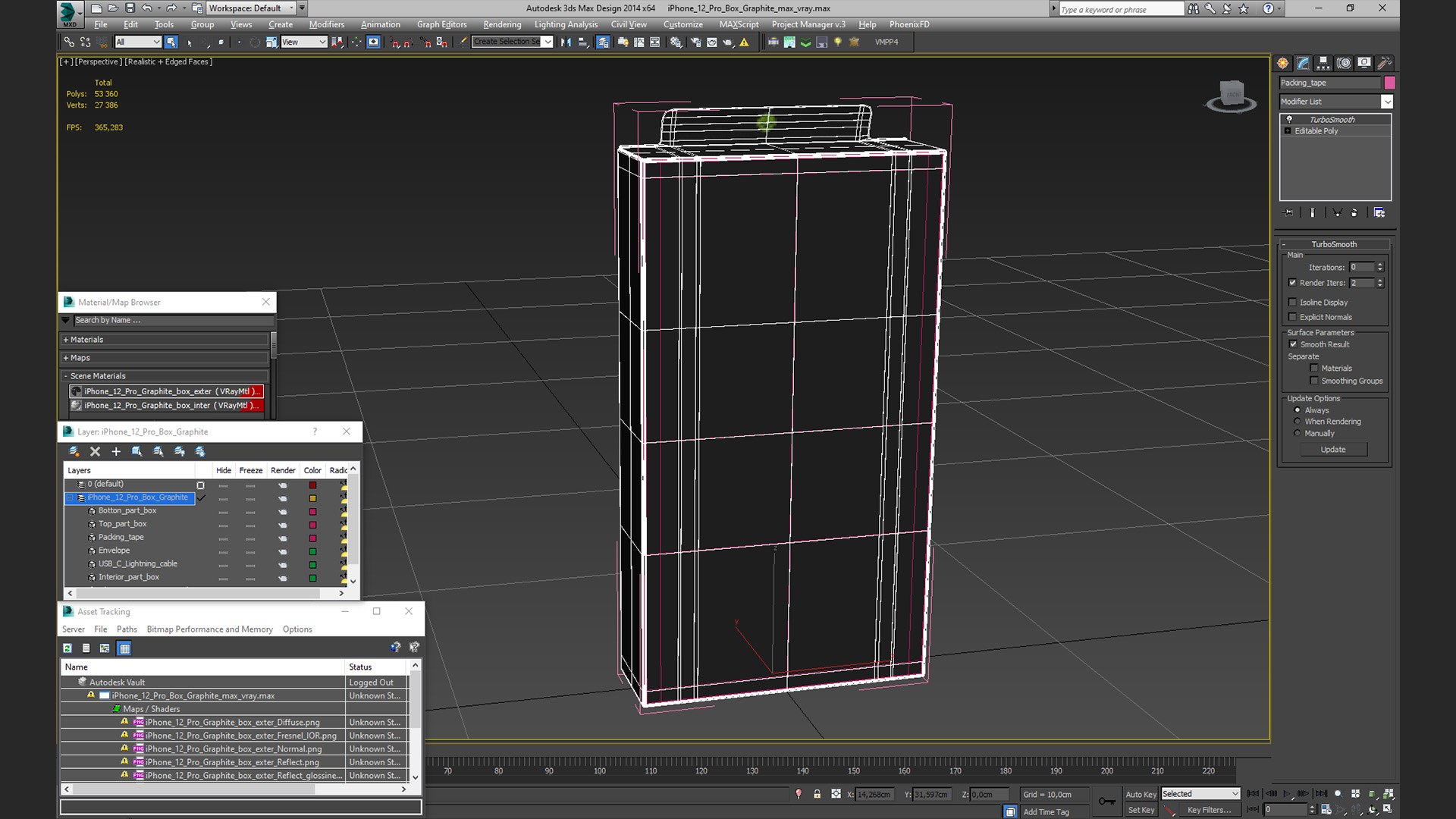The image size is (1456, 819).
Task: Click Table View icon in Asset Tracking
Action: tap(124, 648)
